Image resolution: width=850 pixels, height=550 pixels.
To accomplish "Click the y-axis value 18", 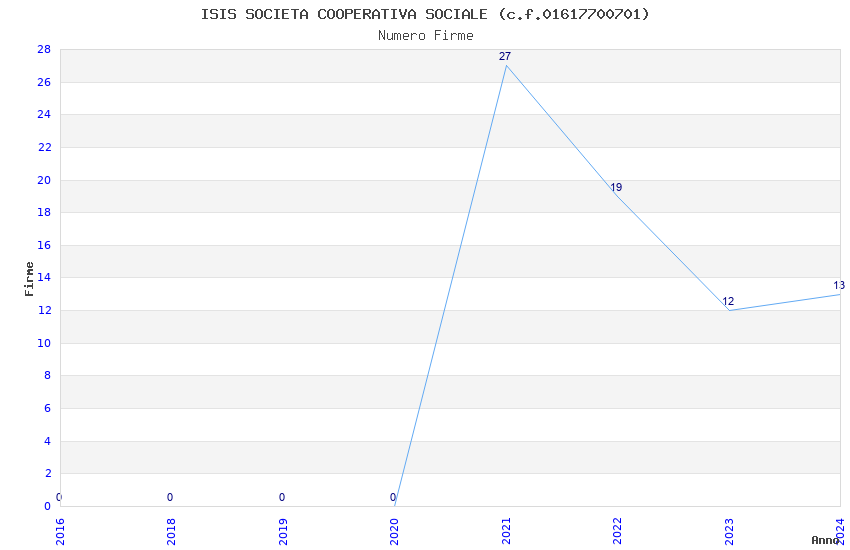I will (44, 212).
